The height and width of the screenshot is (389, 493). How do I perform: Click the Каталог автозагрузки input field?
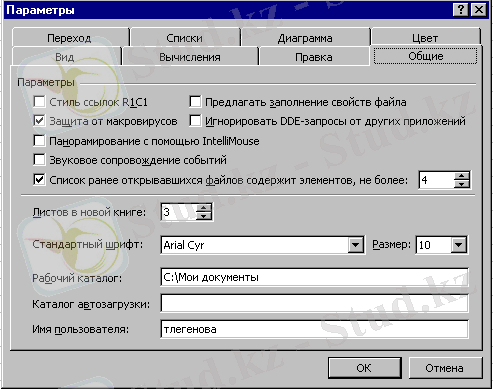tap(314, 303)
